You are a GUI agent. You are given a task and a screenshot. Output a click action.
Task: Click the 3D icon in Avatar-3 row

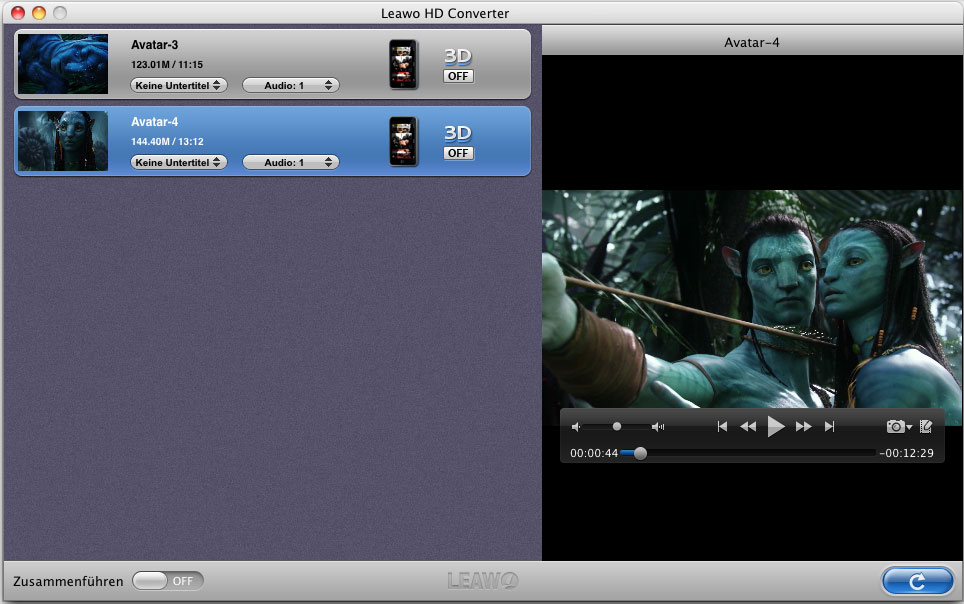click(458, 57)
